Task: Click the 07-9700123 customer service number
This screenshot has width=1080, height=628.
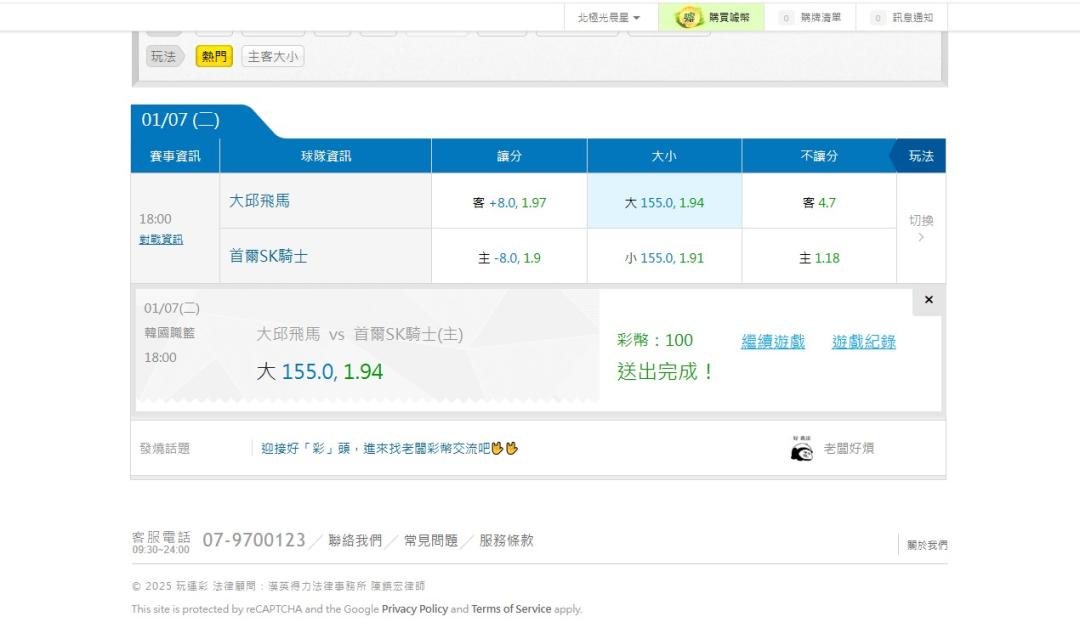Action: 253,541
